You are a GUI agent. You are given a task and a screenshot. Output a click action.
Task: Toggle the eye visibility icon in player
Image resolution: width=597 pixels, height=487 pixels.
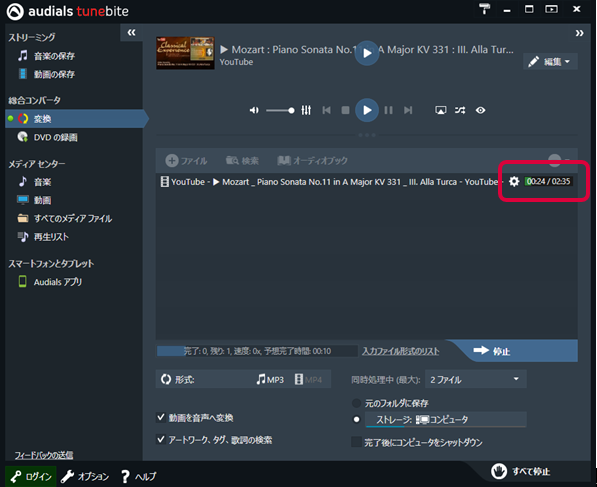[x=480, y=110]
